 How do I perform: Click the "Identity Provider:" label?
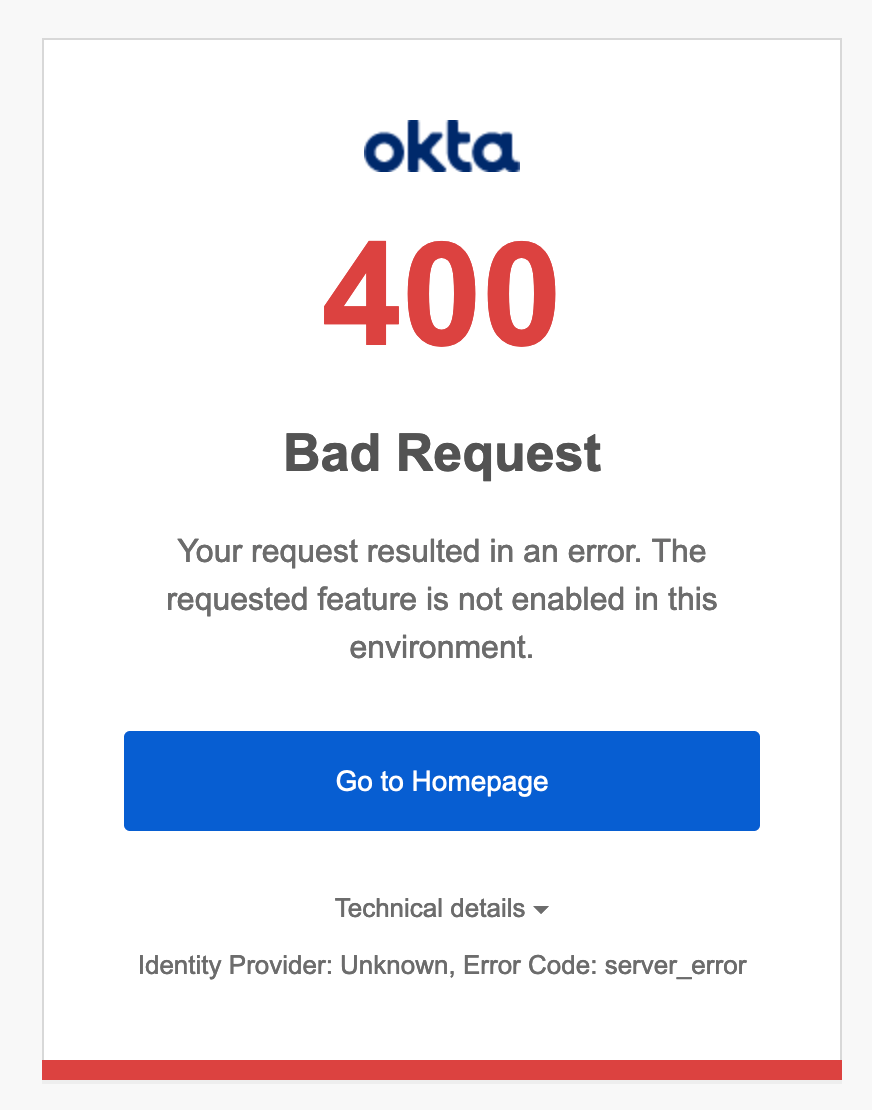pos(236,966)
